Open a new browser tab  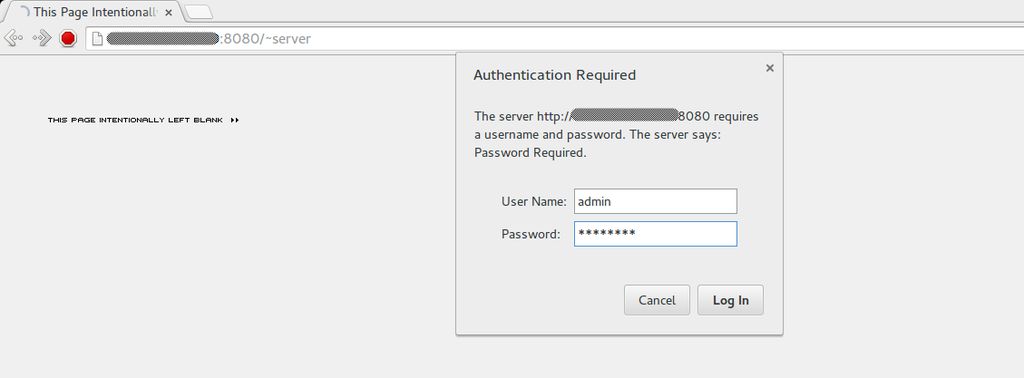point(199,12)
